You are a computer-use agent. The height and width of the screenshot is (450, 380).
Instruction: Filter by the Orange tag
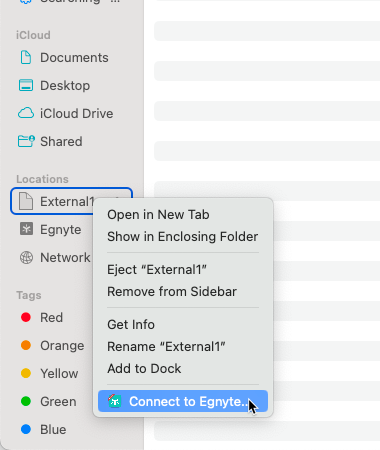tap(62, 346)
